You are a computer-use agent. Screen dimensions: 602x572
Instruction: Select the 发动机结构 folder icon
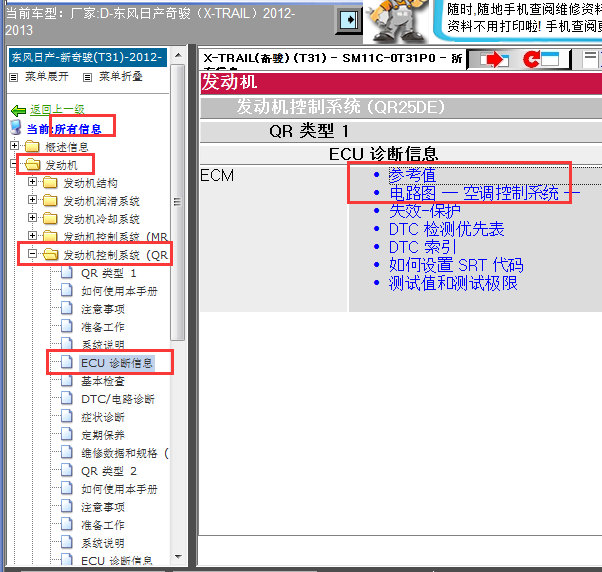50,183
